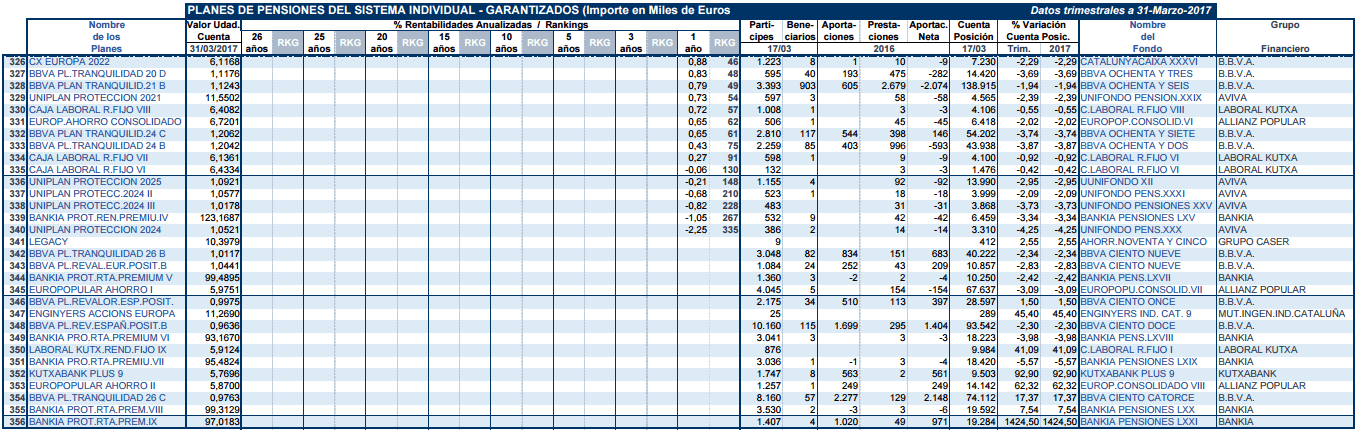The width and height of the screenshot is (1355, 430).
Task: Click the plan name LEGACY
Action: point(48,241)
